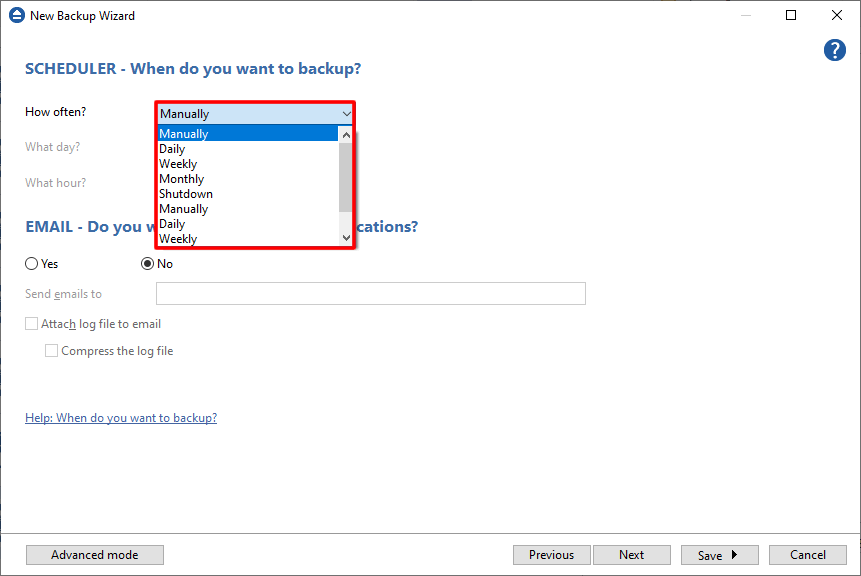861x576 pixels.
Task: Open the Save button's arrow menu
Action: pos(734,555)
